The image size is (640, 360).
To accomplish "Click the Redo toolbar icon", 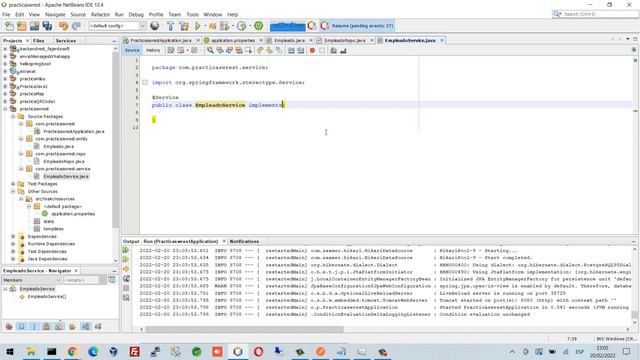I will (76, 26).
